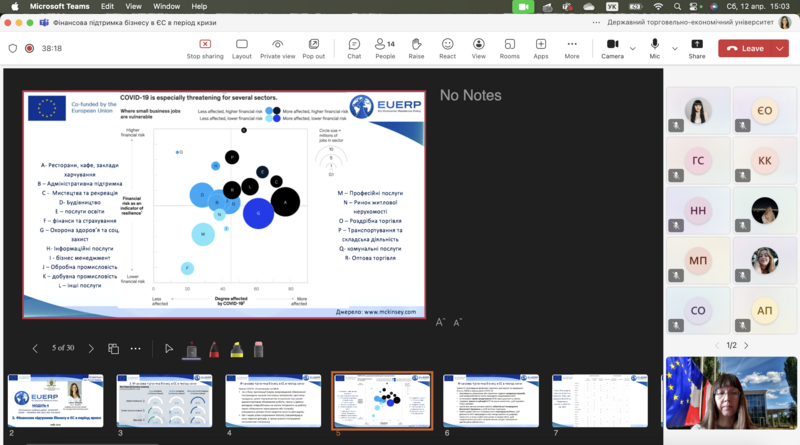Click the shield privacy icon
The height and width of the screenshot is (445, 800).
tap(13, 48)
